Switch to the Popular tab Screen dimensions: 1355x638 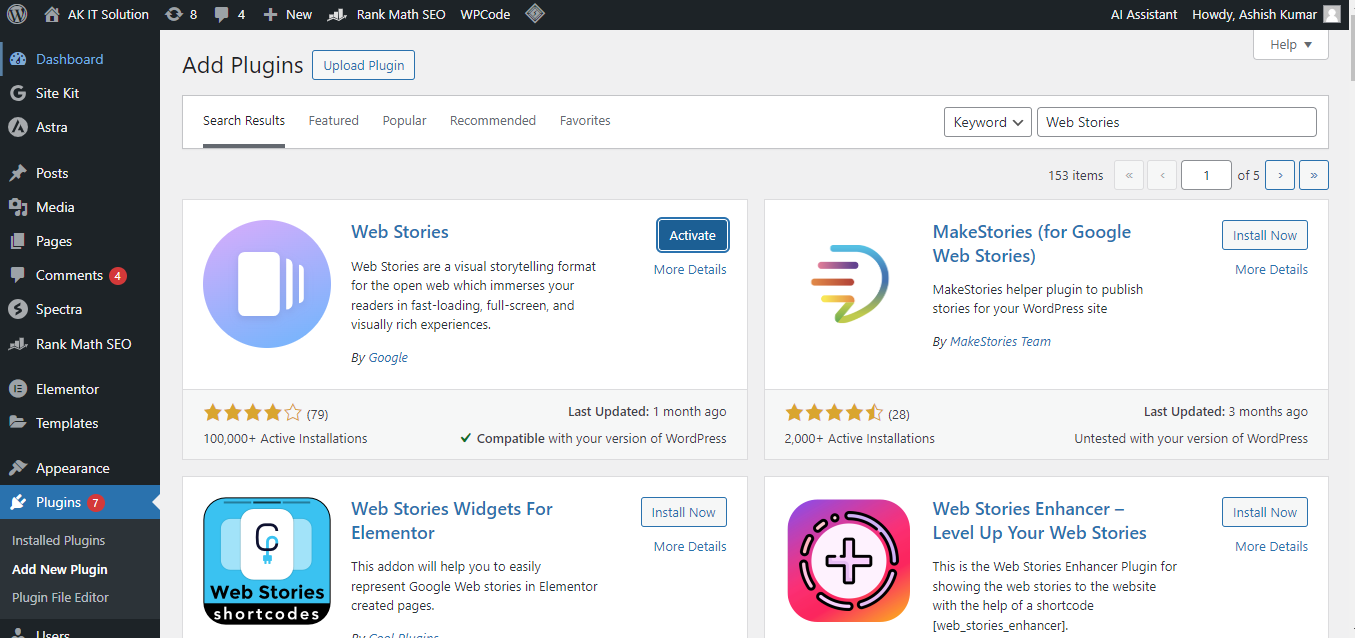(x=404, y=121)
